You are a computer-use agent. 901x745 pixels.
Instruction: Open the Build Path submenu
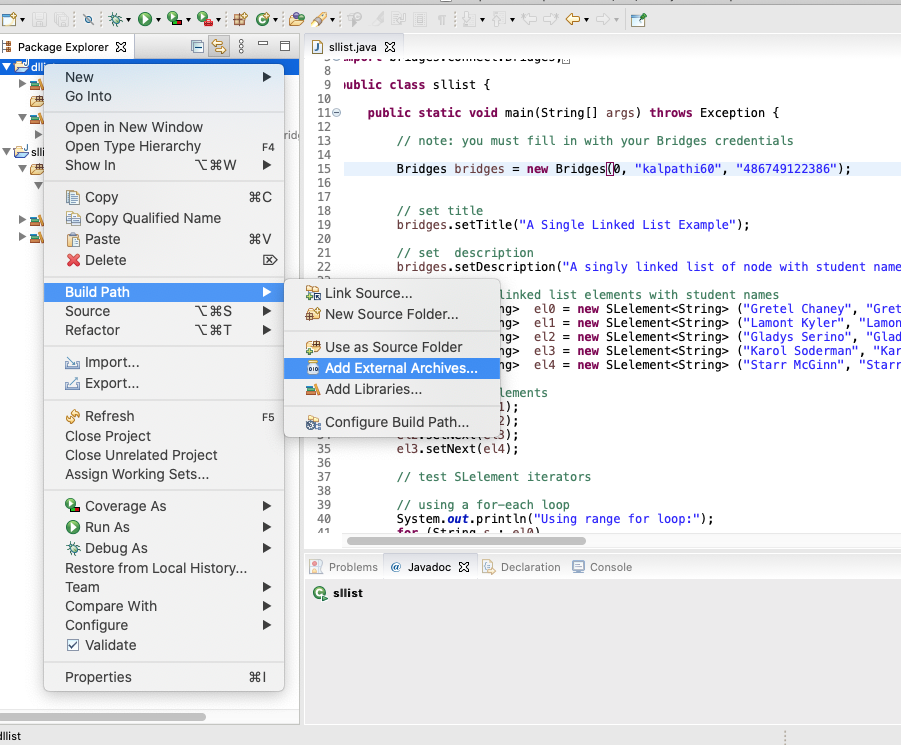coord(164,292)
